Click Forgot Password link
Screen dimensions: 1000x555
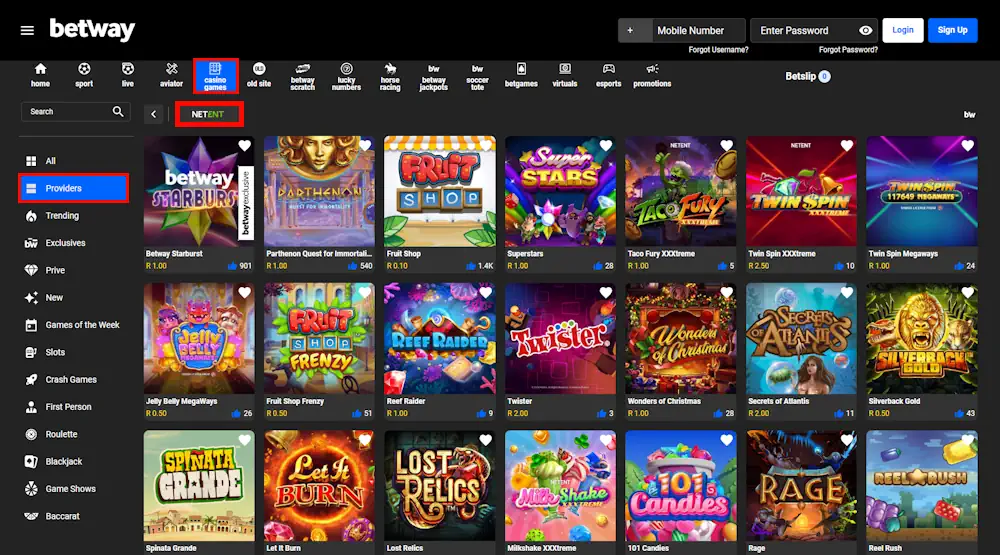click(848, 50)
